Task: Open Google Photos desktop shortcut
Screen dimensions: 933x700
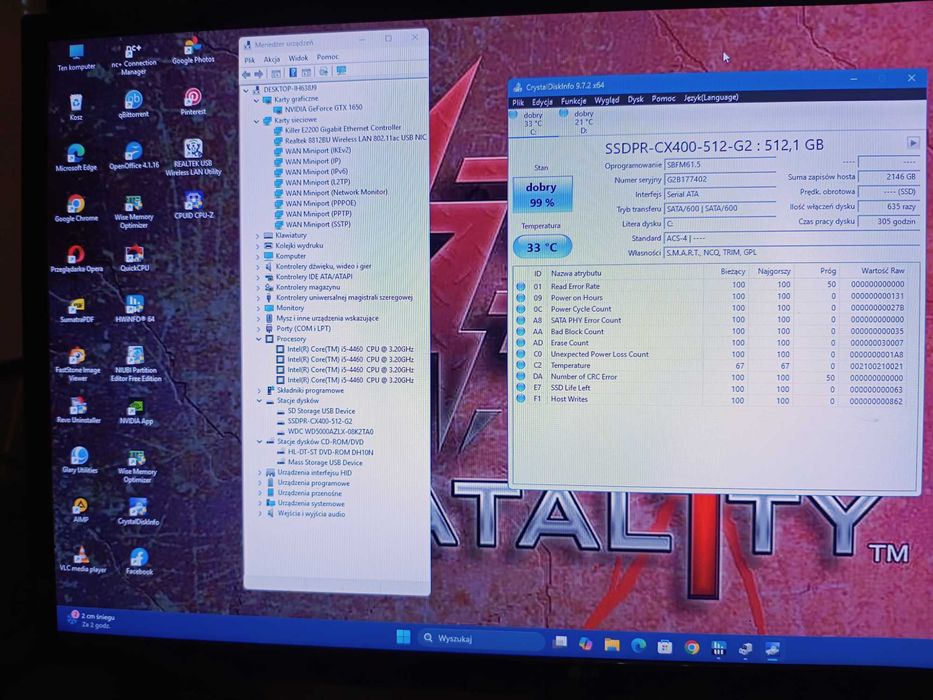Action: (193, 50)
